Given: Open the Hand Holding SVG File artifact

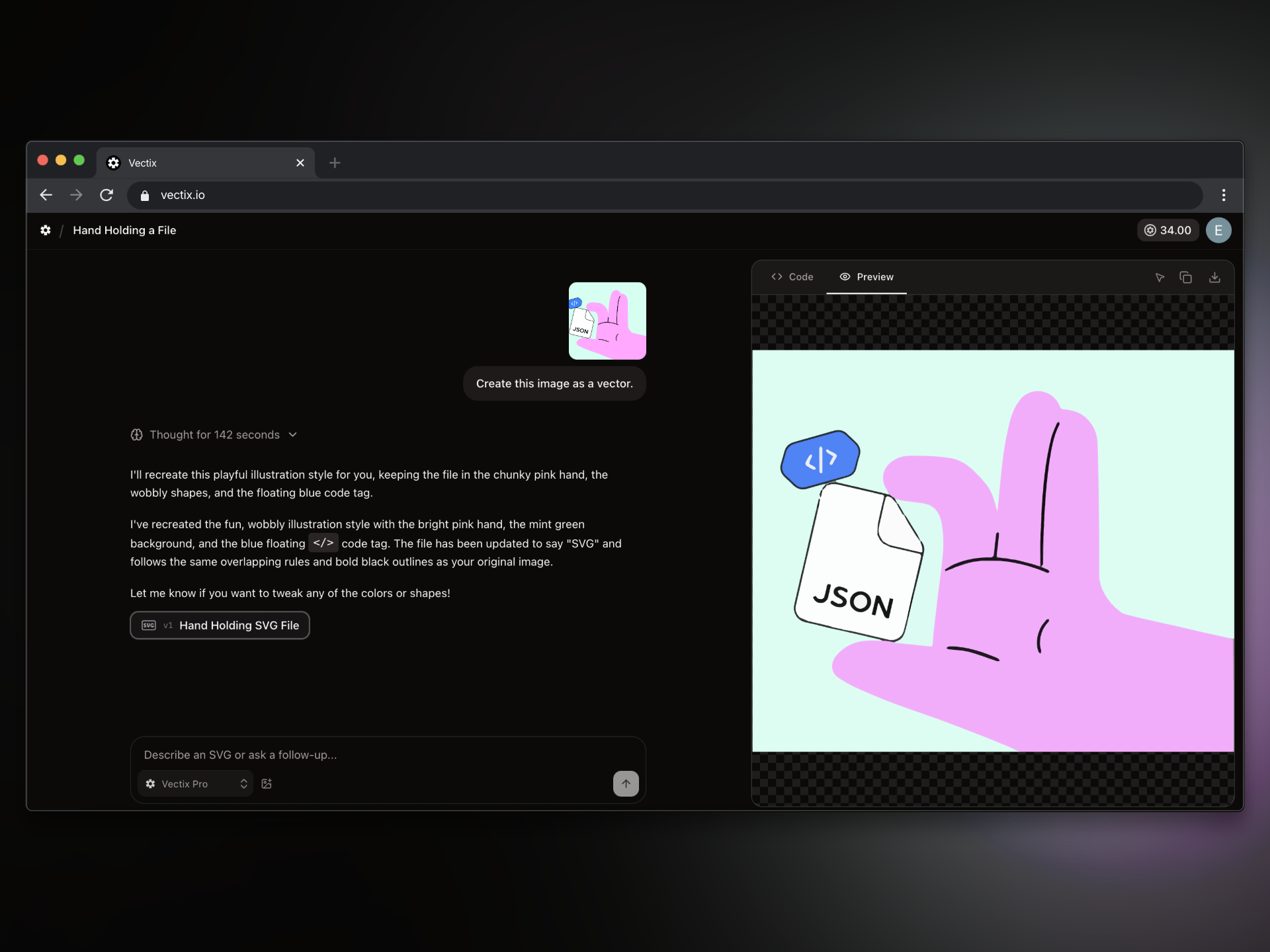Looking at the screenshot, I should (x=220, y=625).
